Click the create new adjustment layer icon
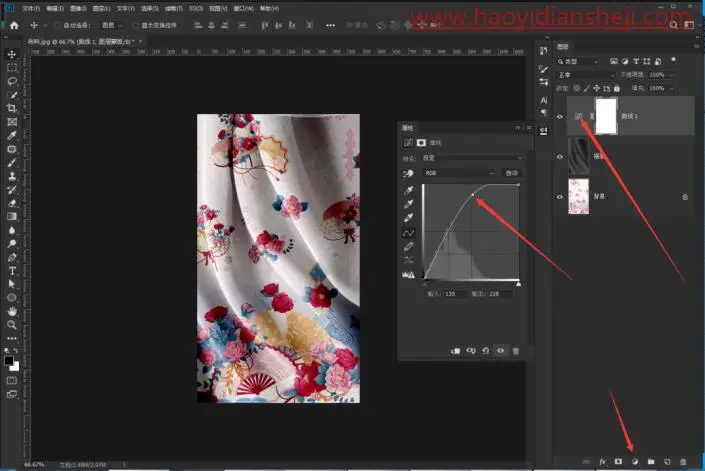 (x=635, y=462)
